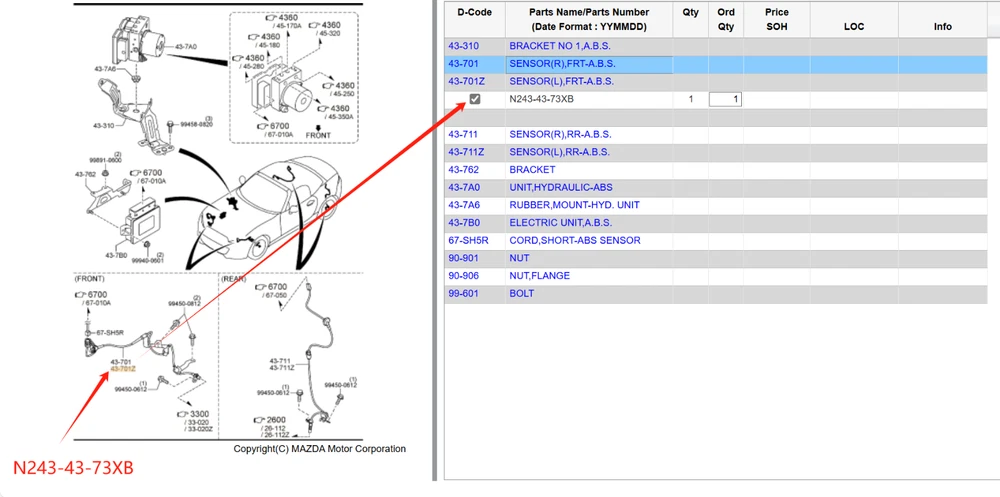Click the Ord Qty field for N243-43-73XB
This screenshot has width=1000, height=497.
725,99
